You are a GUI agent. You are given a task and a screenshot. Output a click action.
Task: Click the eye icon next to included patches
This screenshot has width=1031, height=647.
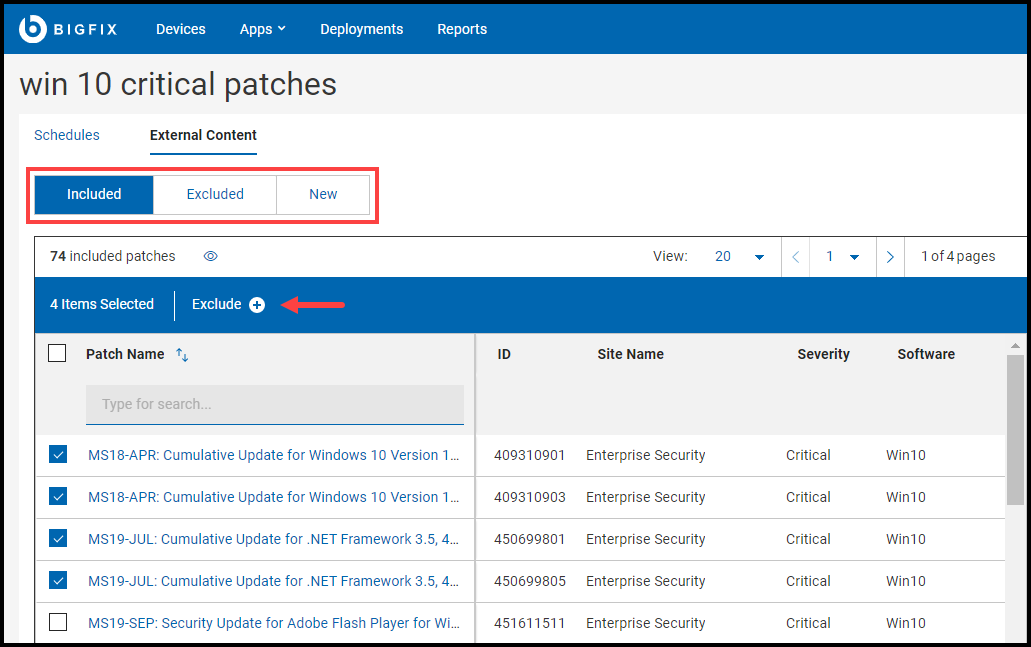(211, 257)
